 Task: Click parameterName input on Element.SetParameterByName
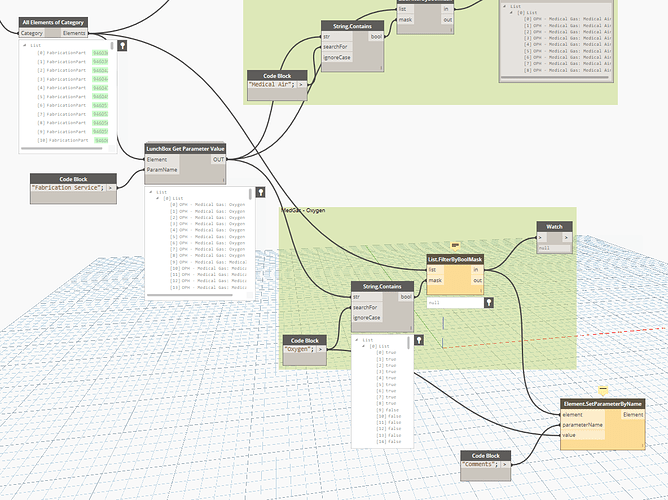[x=583, y=425]
